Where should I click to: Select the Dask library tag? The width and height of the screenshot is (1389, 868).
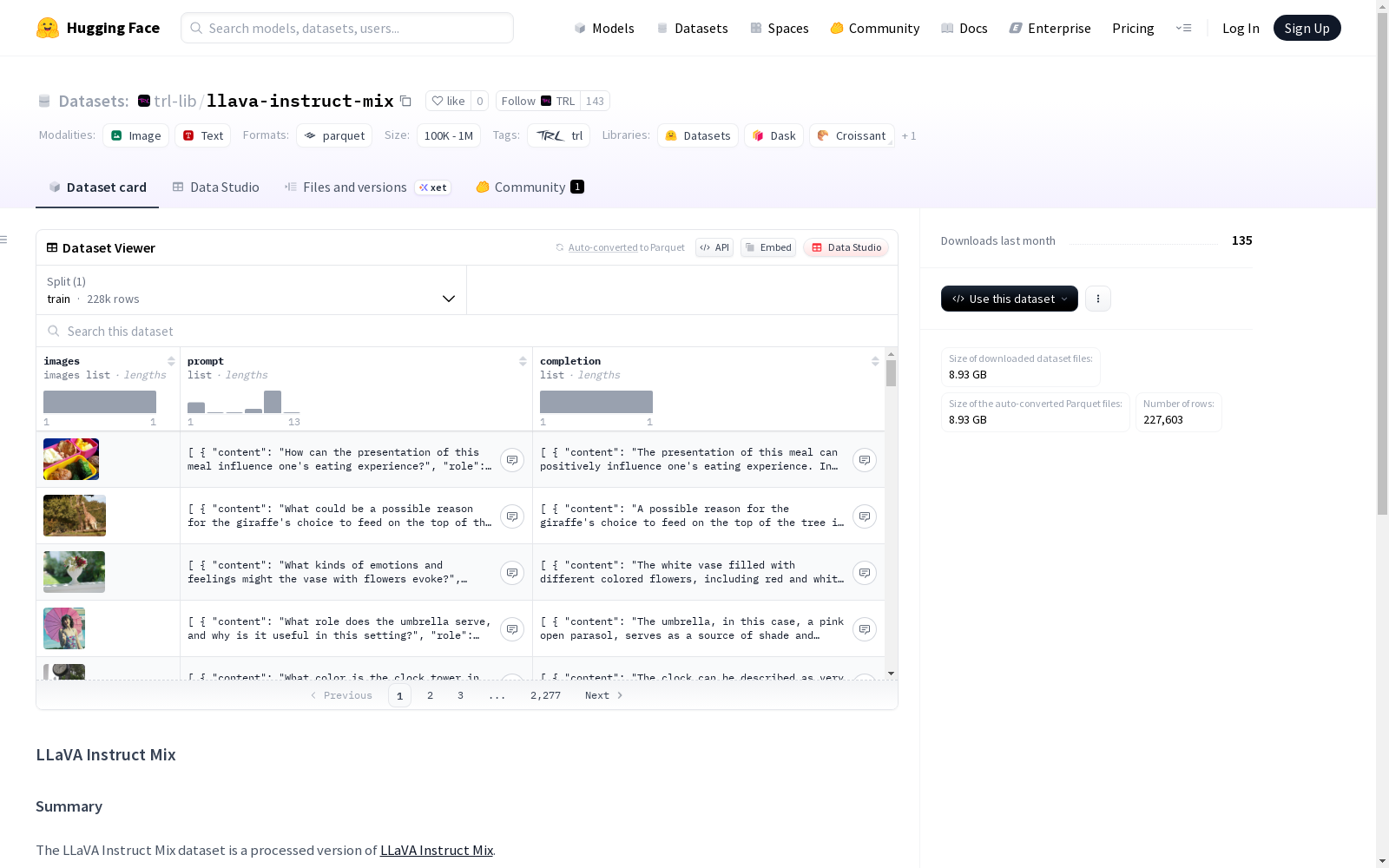pyautogui.click(x=773, y=135)
